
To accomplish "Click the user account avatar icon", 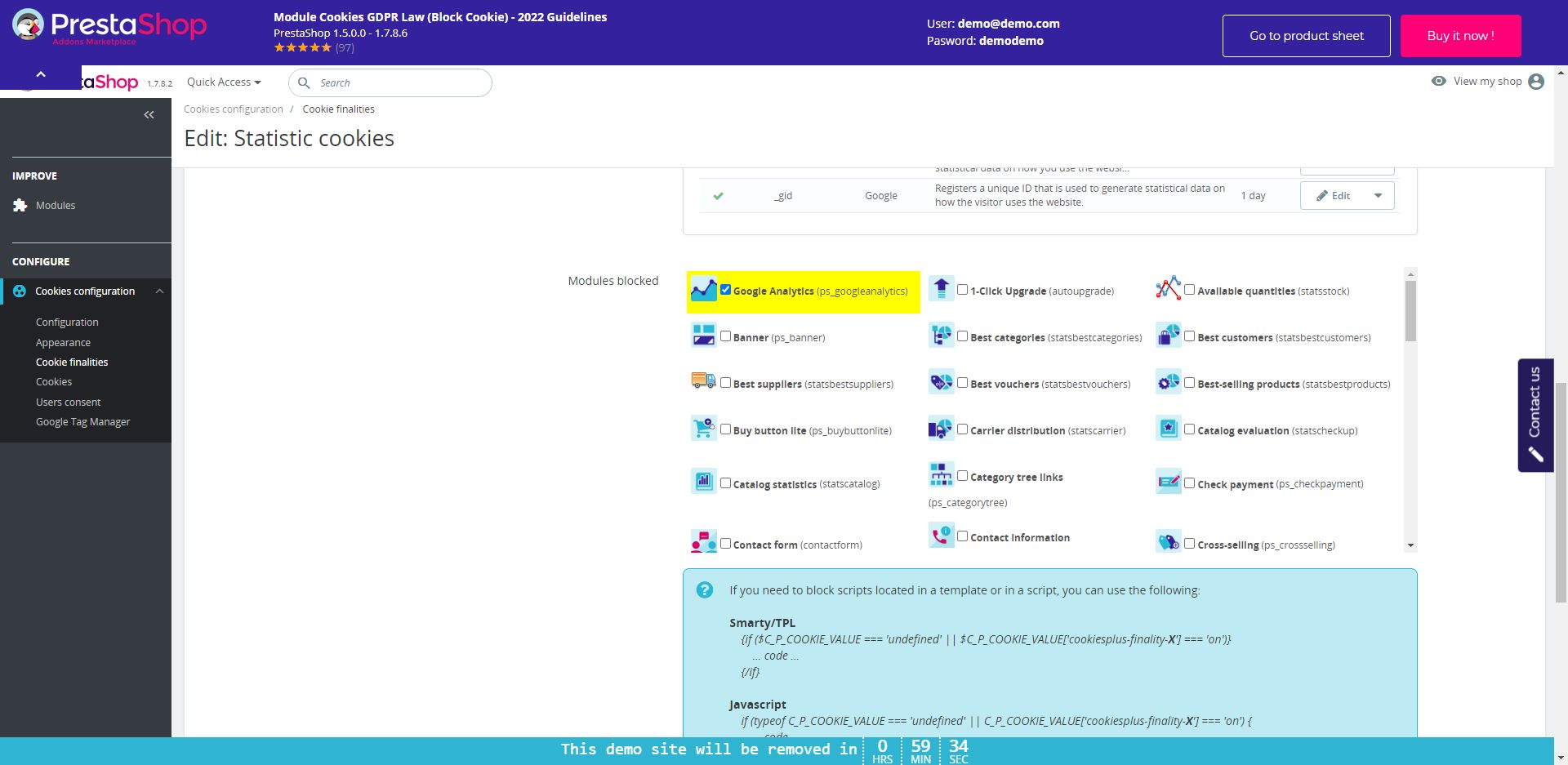I will point(1535,82).
